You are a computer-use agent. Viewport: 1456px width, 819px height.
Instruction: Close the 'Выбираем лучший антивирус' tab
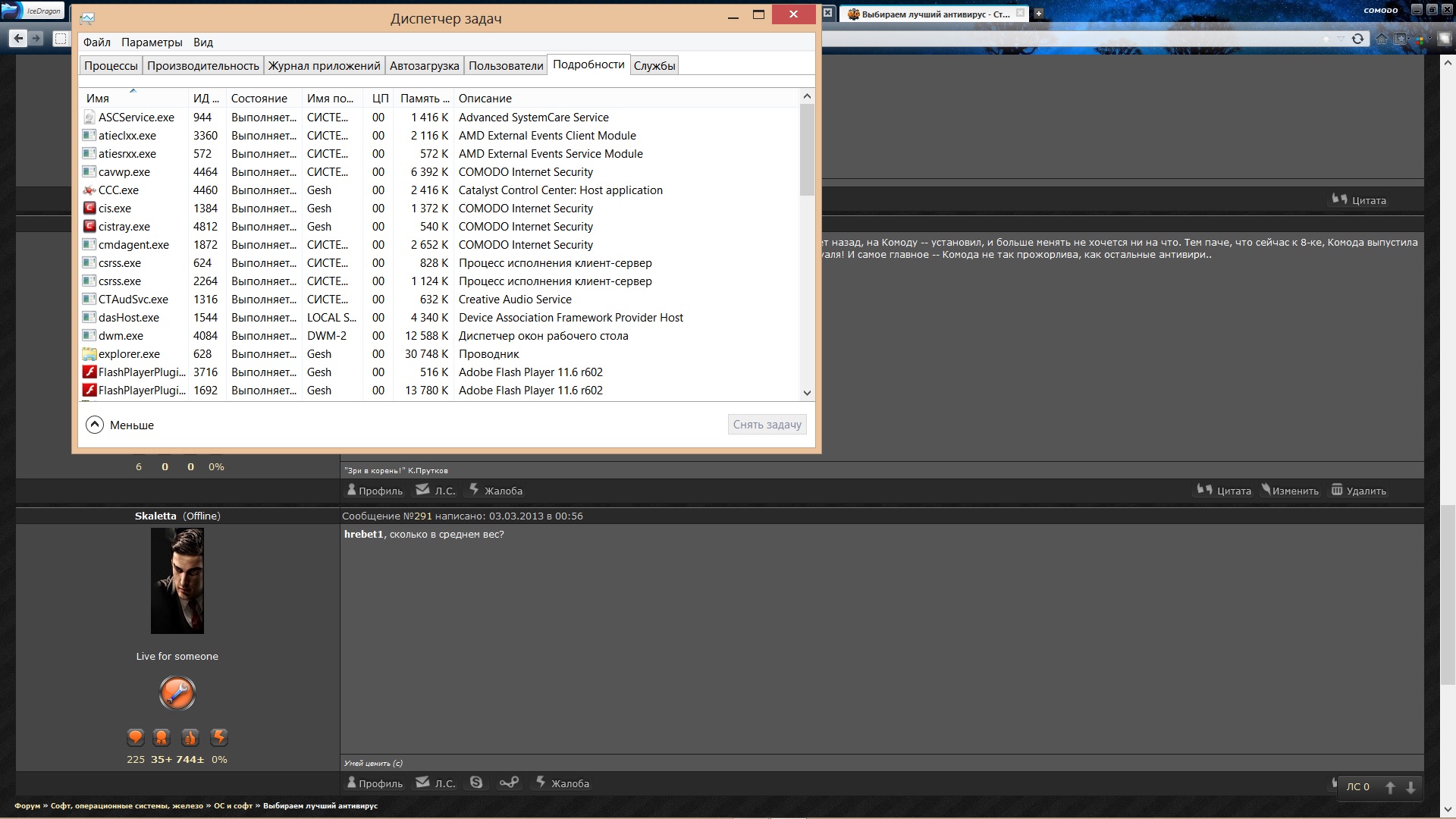tap(1021, 13)
